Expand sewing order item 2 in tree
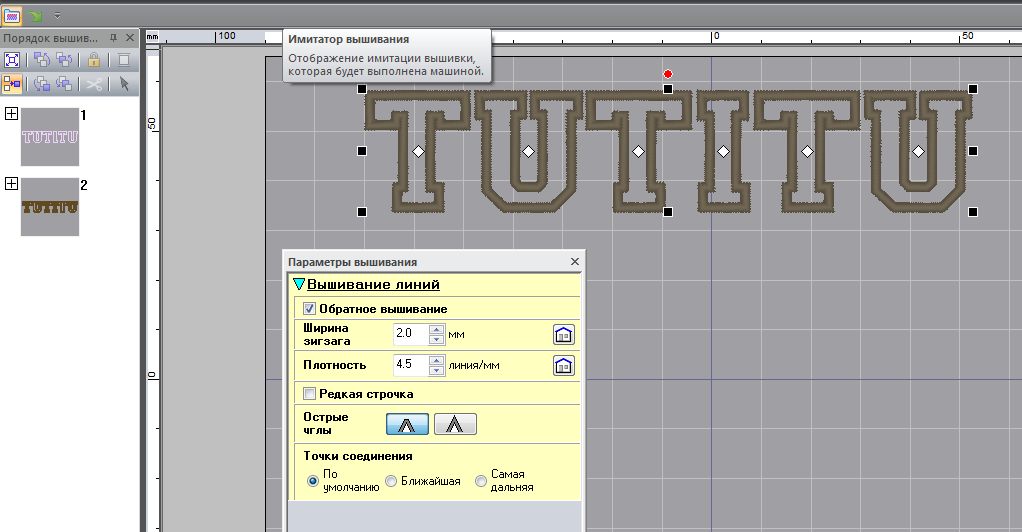The width and height of the screenshot is (1022, 532). (11, 184)
